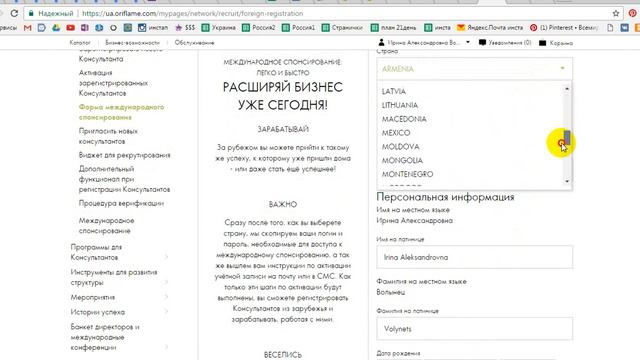640x360 pixels.
Task: Expand 'Банкет директоров и международные конференции' chevron
Action: (x=166, y=347)
